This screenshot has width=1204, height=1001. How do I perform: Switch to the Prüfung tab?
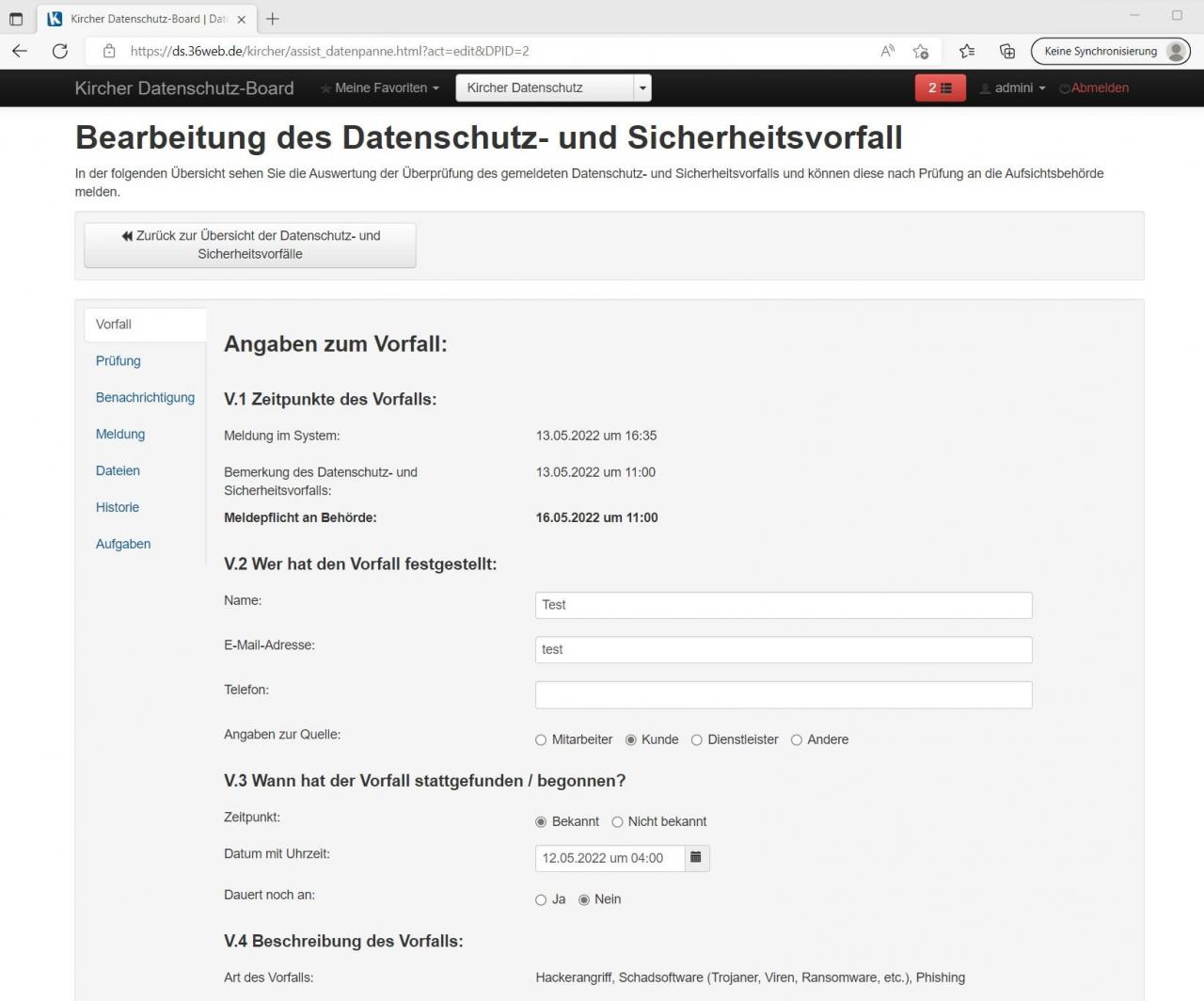(x=119, y=361)
